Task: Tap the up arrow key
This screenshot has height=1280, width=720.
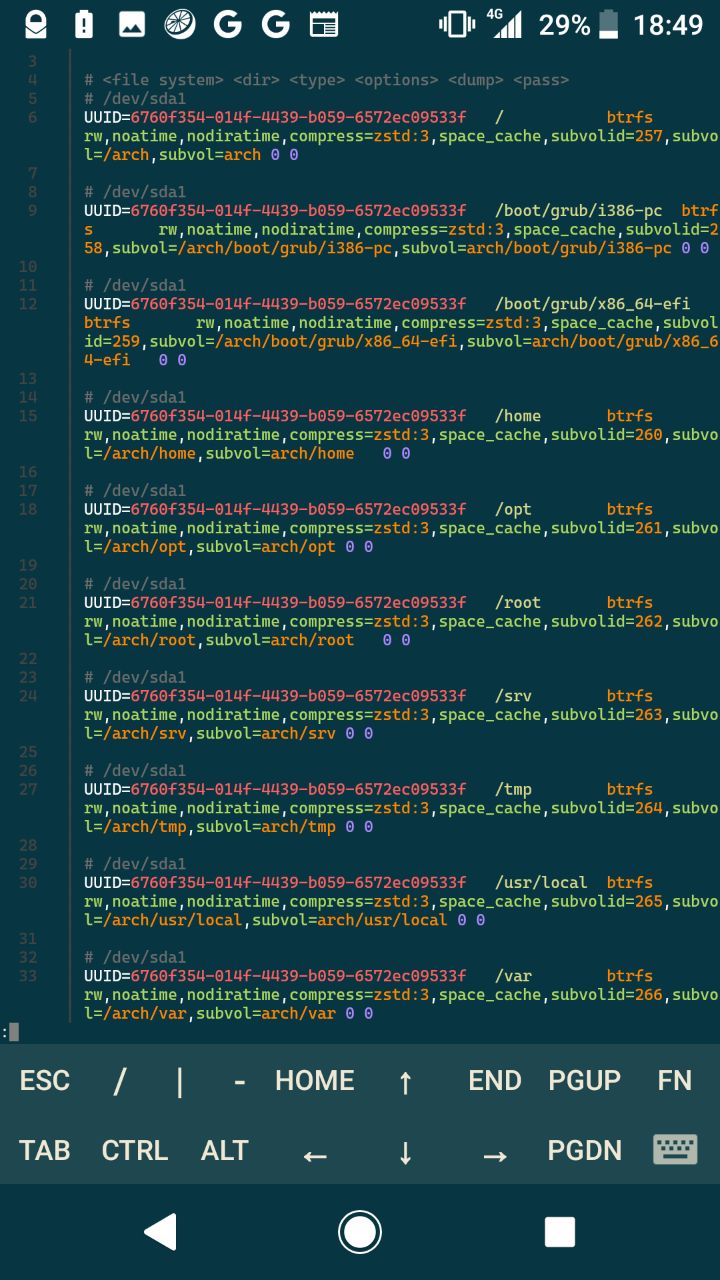Action: (405, 1081)
